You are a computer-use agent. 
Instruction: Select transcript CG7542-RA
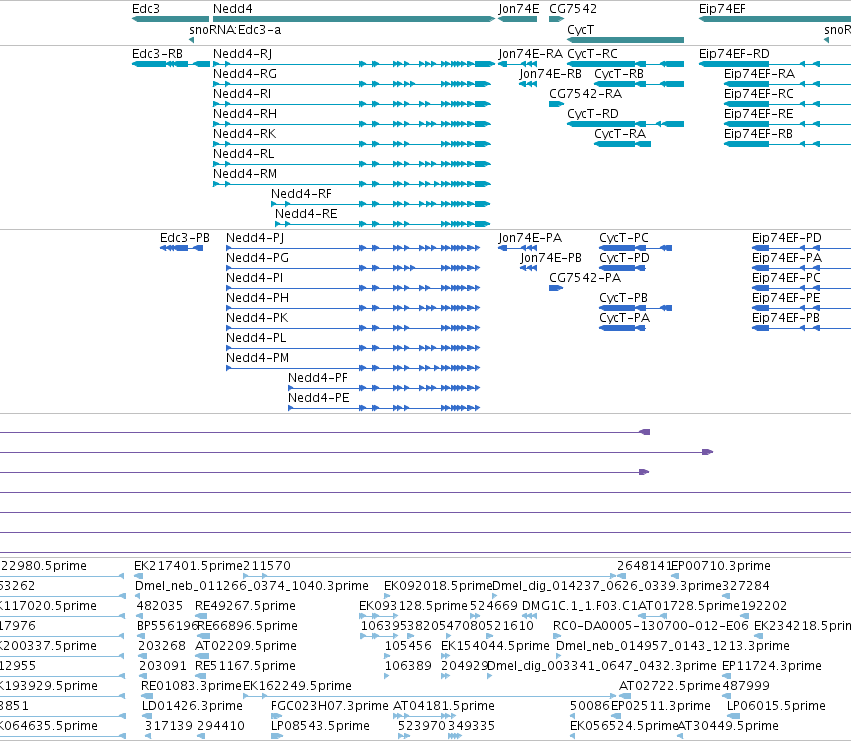click(x=586, y=94)
